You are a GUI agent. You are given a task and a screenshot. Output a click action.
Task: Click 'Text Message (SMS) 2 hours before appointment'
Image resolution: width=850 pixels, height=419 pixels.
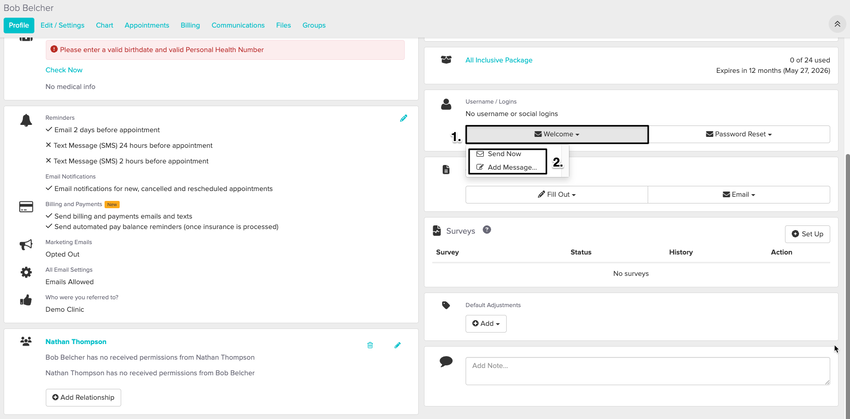131,162
